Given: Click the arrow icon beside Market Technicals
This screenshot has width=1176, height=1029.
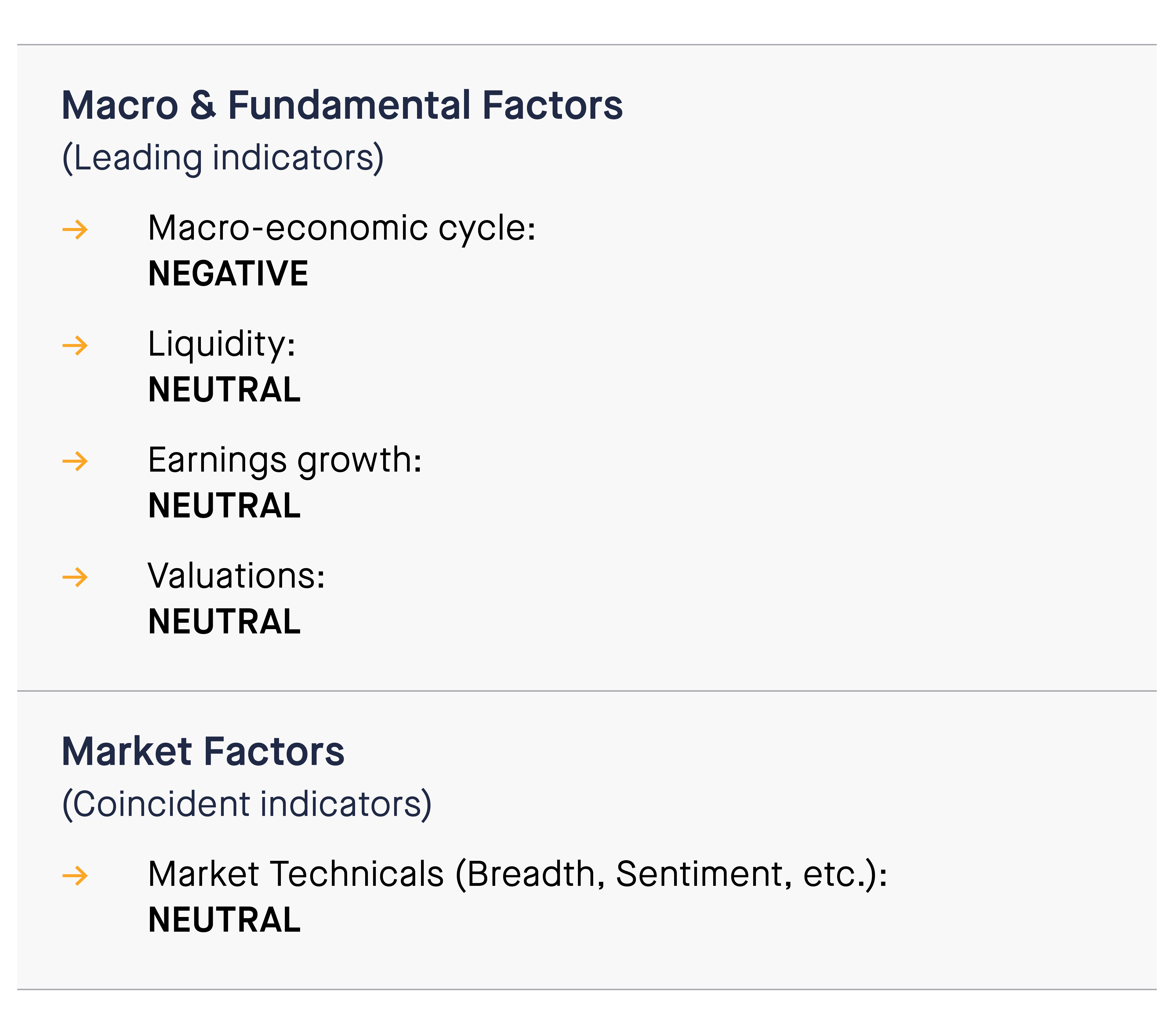Looking at the screenshot, I should click(x=75, y=876).
